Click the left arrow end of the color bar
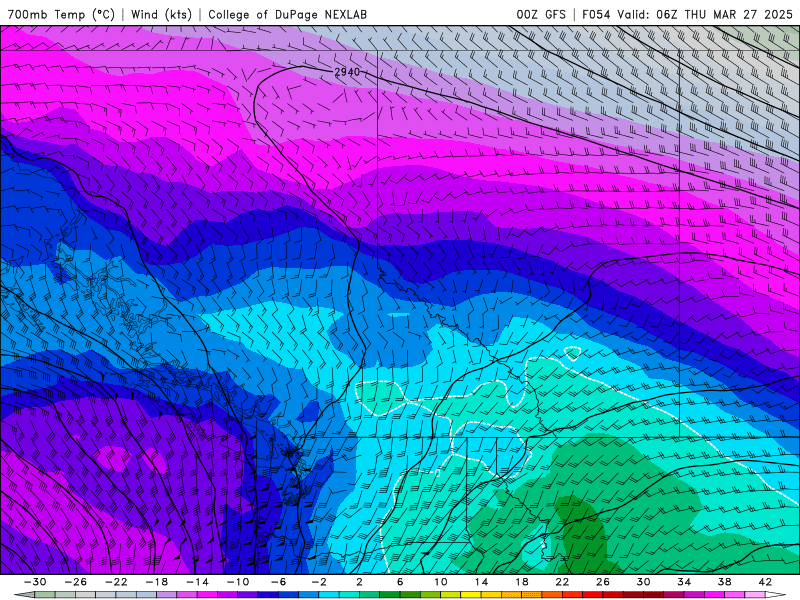The width and height of the screenshot is (800, 600). (x=24, y=595)
